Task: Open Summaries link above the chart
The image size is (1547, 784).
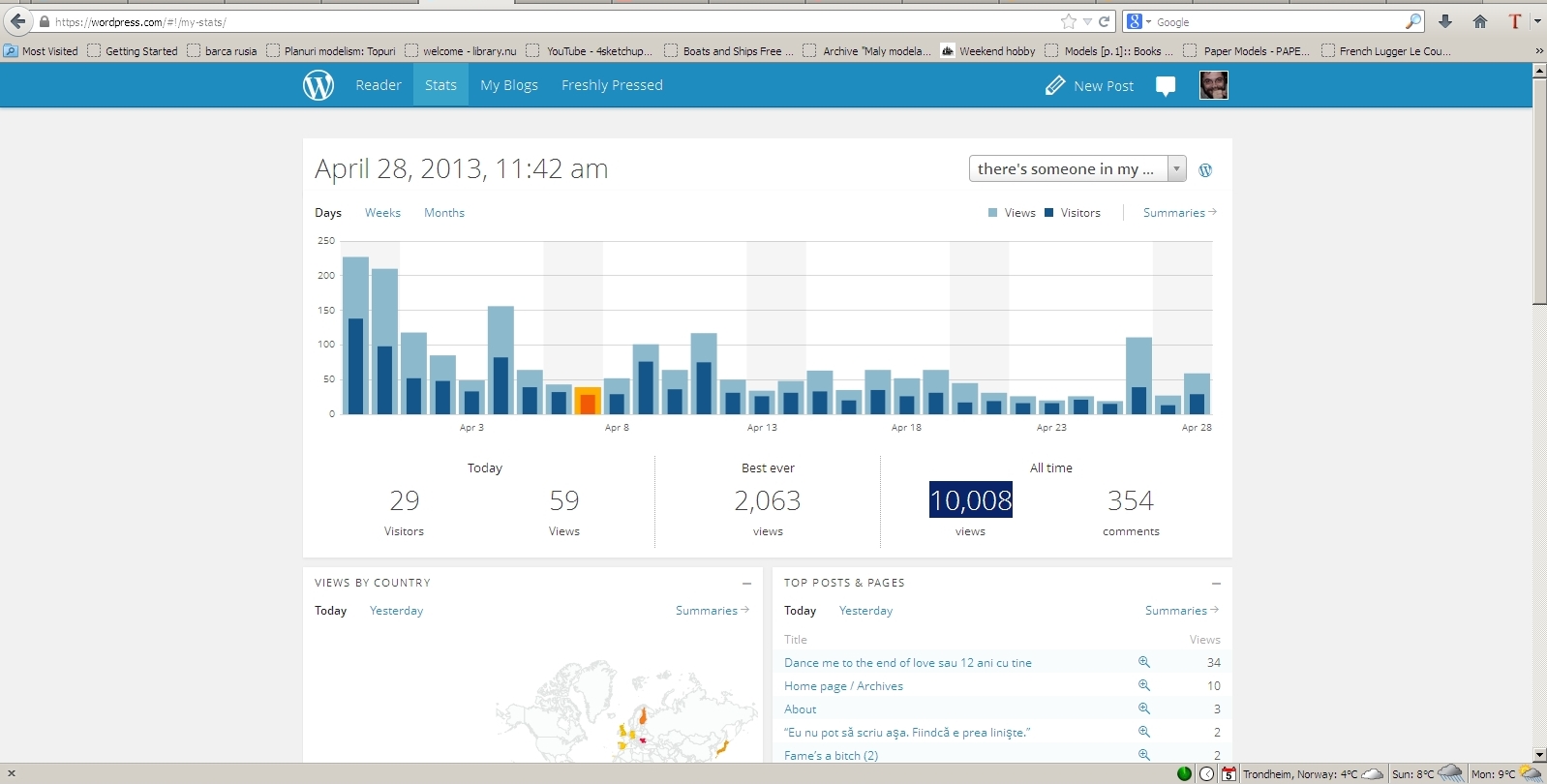Action: [1178, 213]
